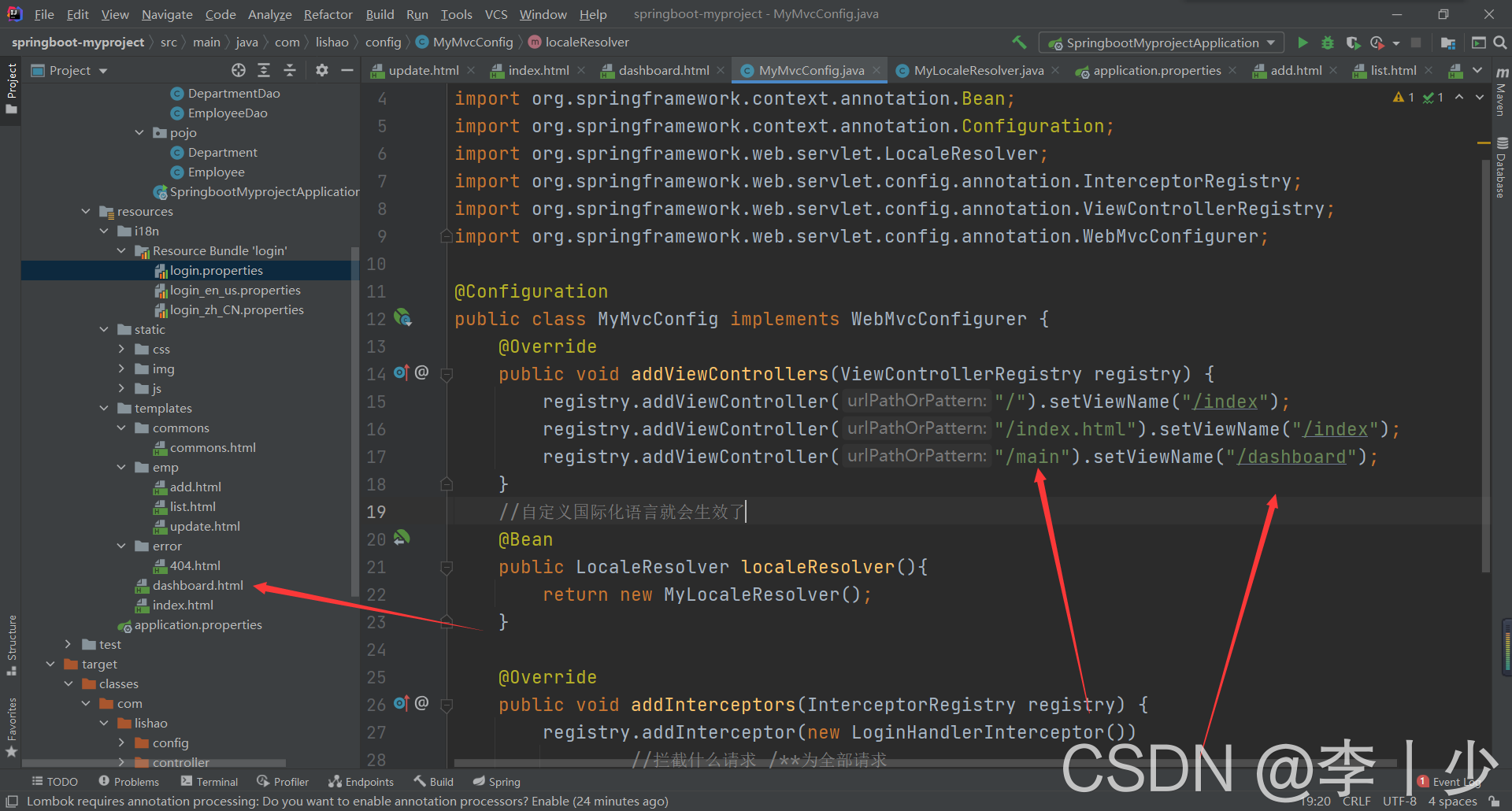This screenshot has height=811, width=1512.
Task: Collapse the templates folder
Action: coord(104,408)
